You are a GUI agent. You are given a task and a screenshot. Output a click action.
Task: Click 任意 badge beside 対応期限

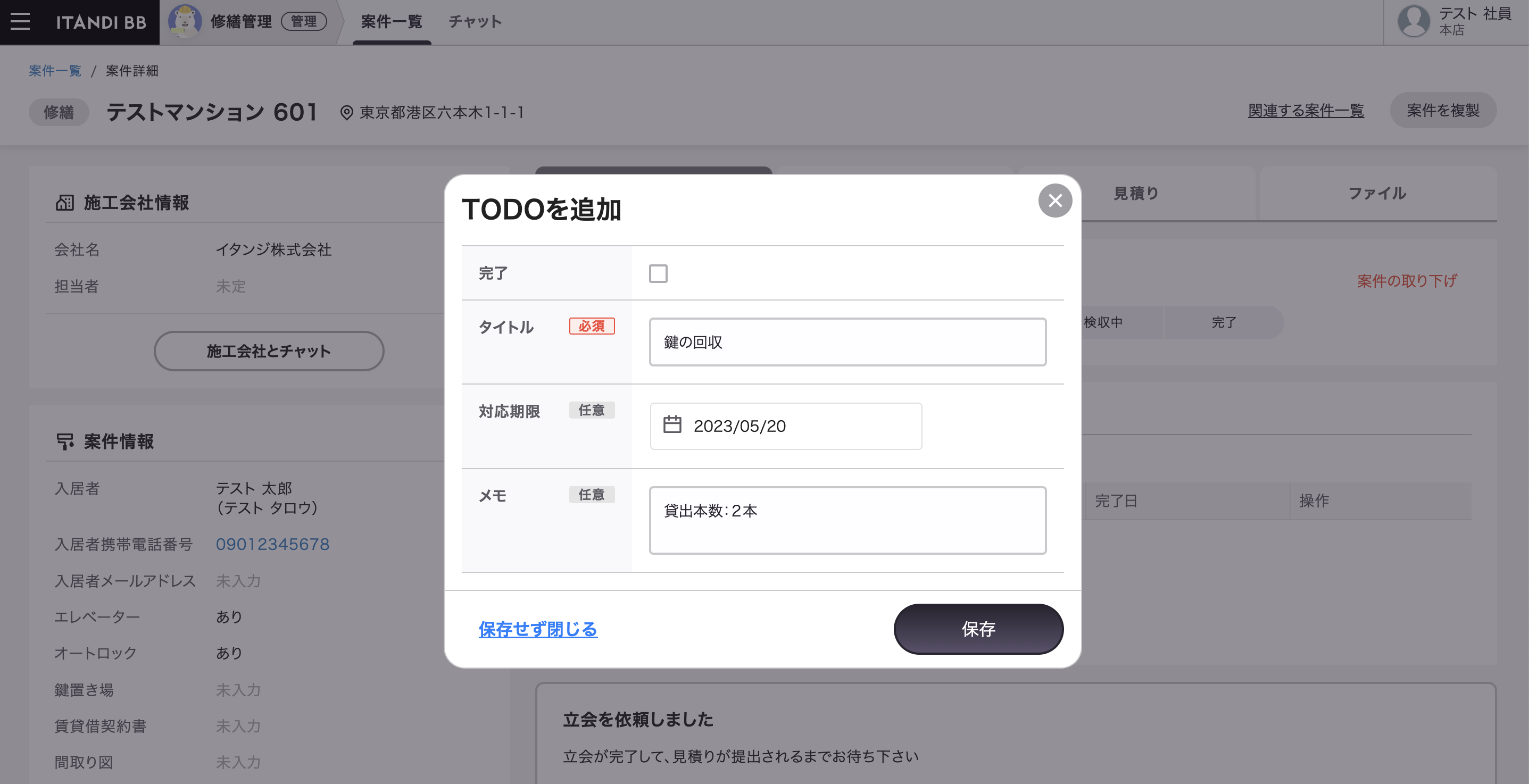pyautogui.click(x=591, y=411)
